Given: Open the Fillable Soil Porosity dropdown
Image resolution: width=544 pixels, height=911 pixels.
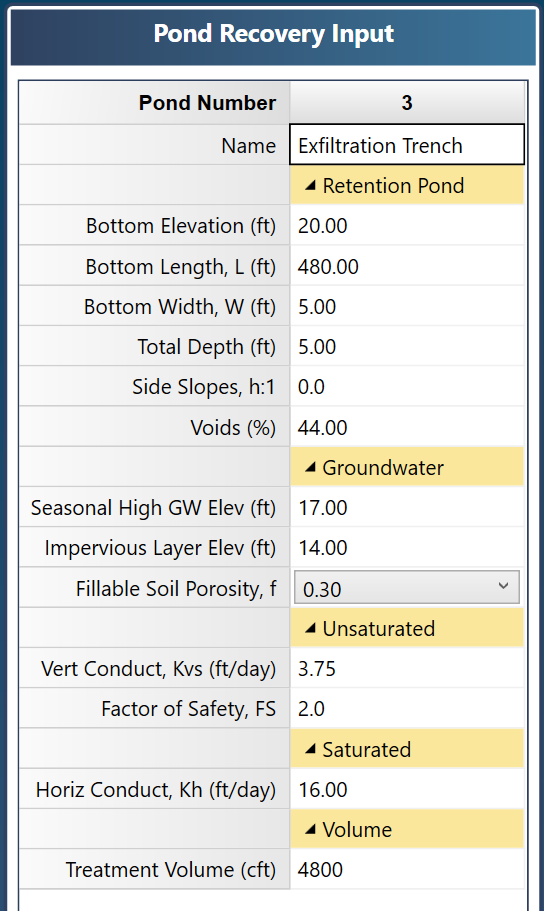Looking at the screenshot, I should (407, 588).
